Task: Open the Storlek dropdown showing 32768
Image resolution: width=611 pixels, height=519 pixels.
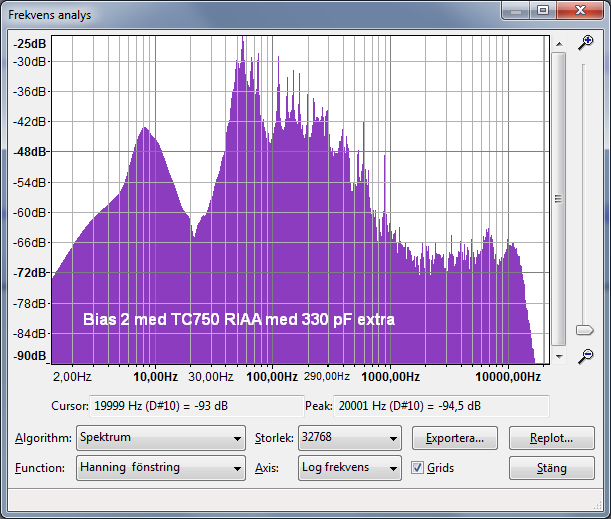Action: click(350, 438)
